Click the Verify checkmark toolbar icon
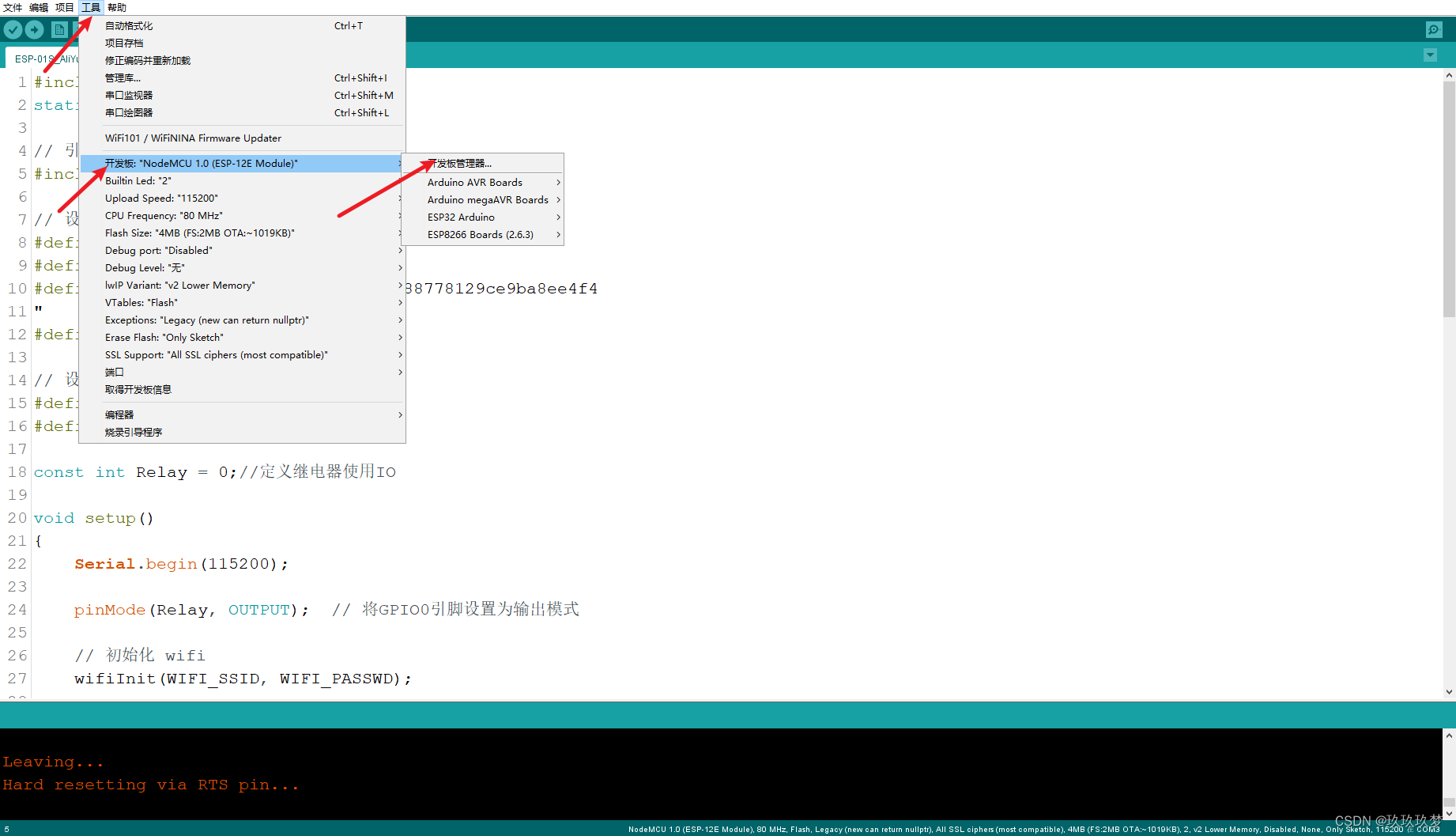1456x836 pixels. click(x=13, y=30)
